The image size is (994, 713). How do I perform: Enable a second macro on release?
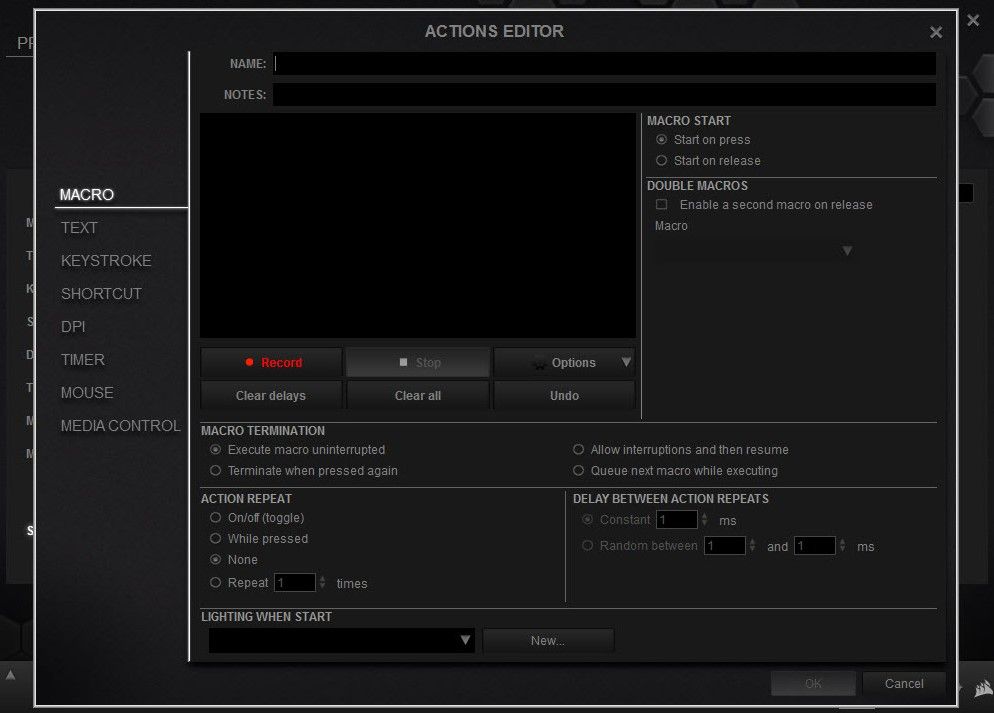click(662, 205)
